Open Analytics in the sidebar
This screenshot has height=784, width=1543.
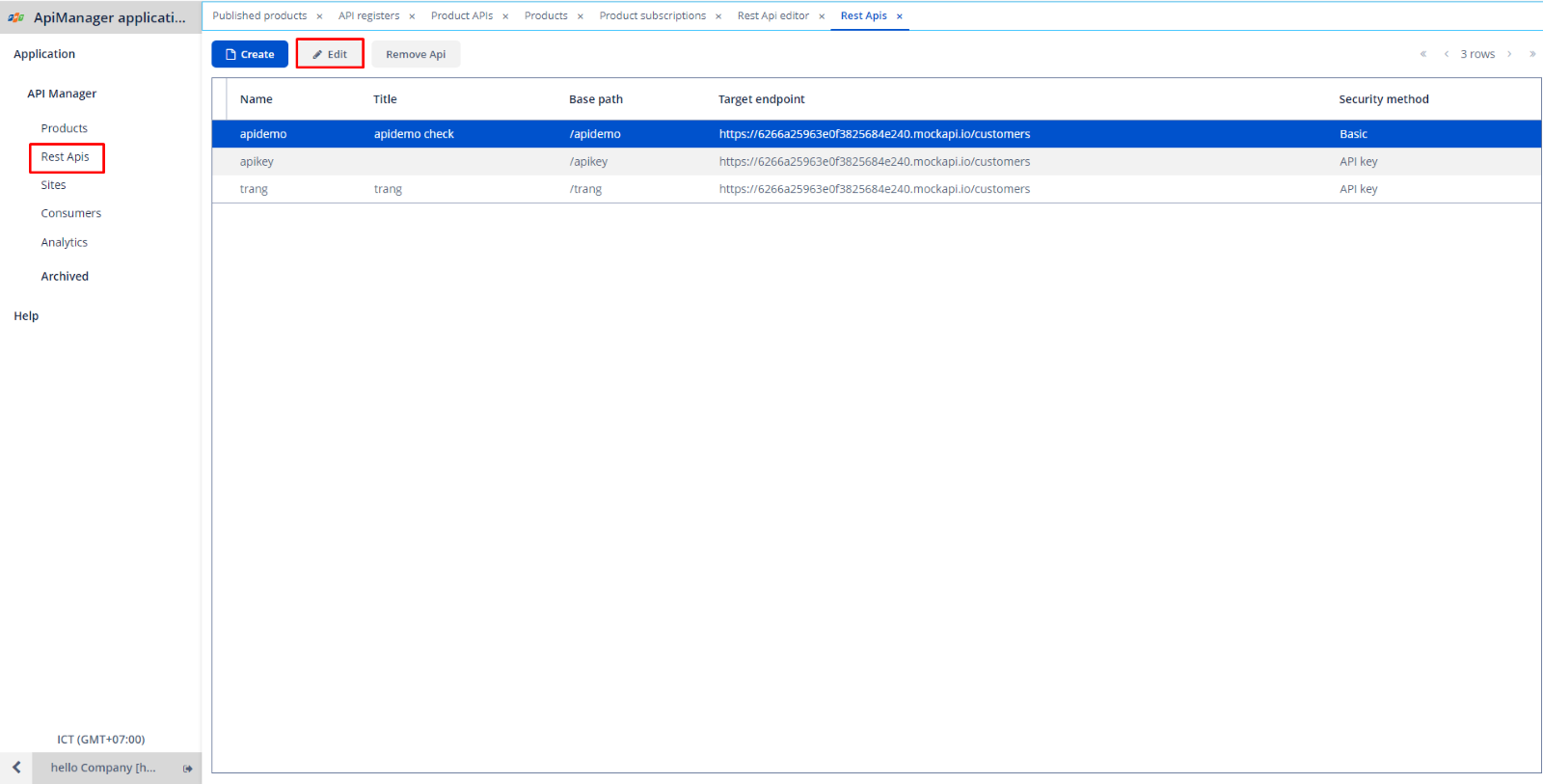pos(64,243)
